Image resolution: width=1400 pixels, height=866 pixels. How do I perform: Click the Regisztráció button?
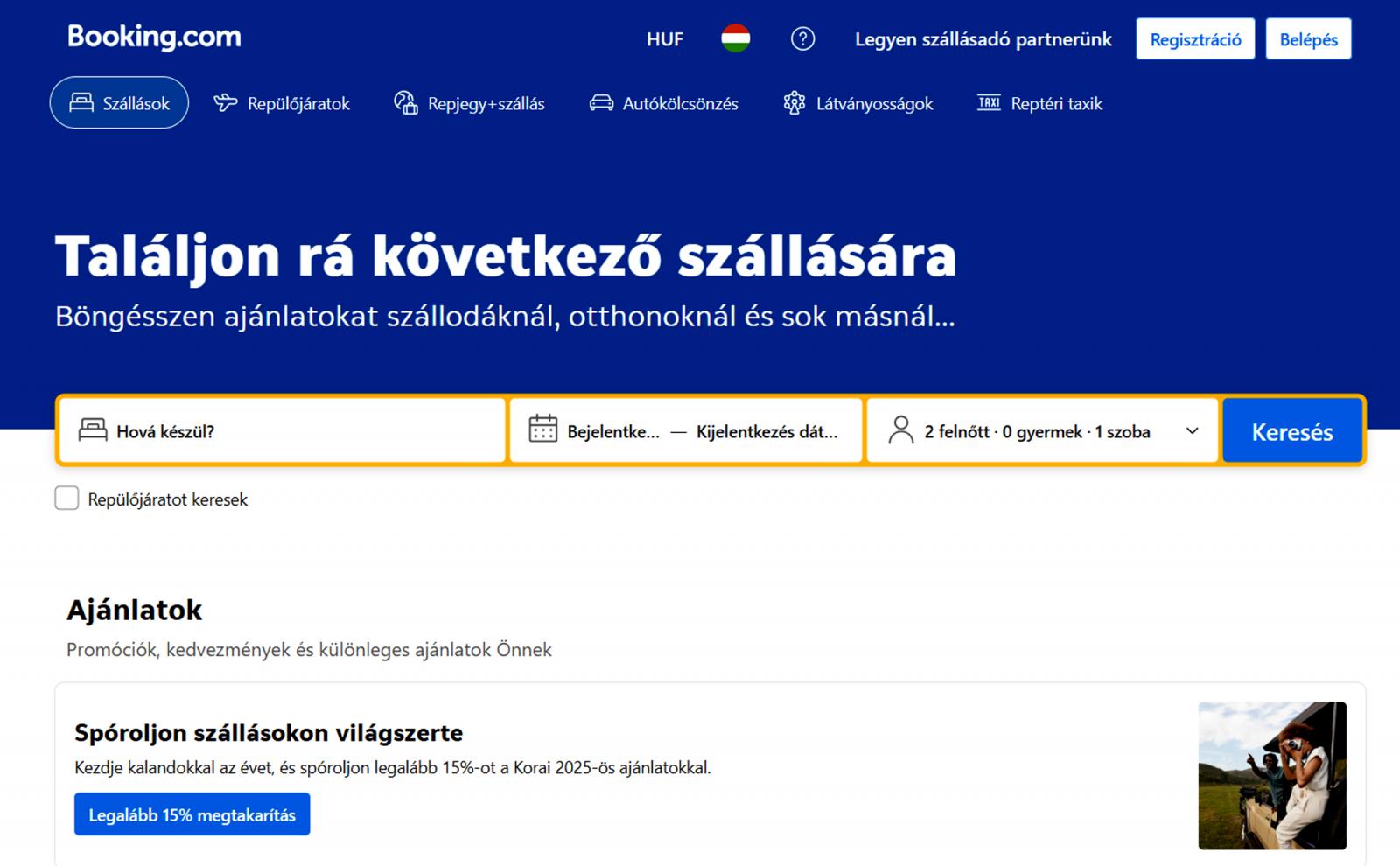pos(1195,39)
